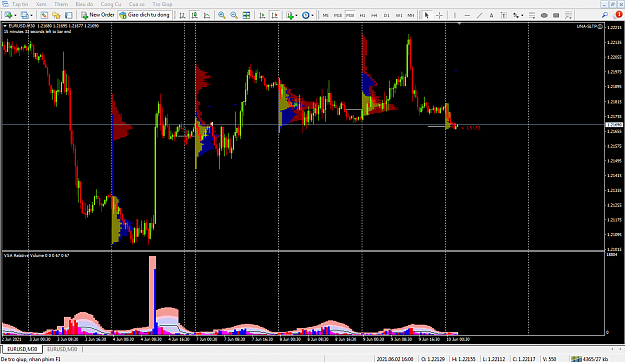Expand the New Chart dropdown arrow
Viewport: 625px width, 362px height.
[15, 15]
